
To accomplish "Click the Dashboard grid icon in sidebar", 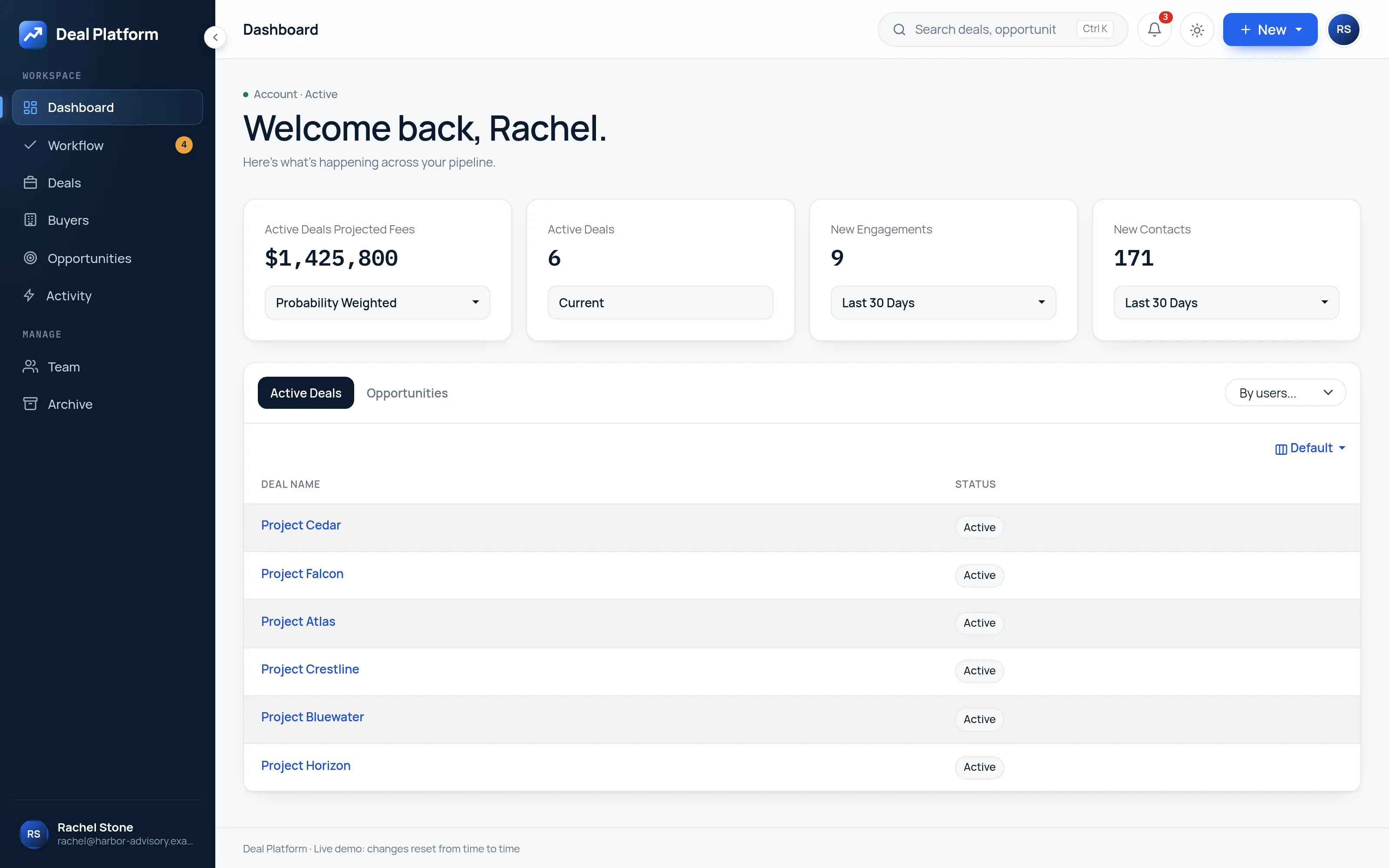I will [x=30, y=107].
